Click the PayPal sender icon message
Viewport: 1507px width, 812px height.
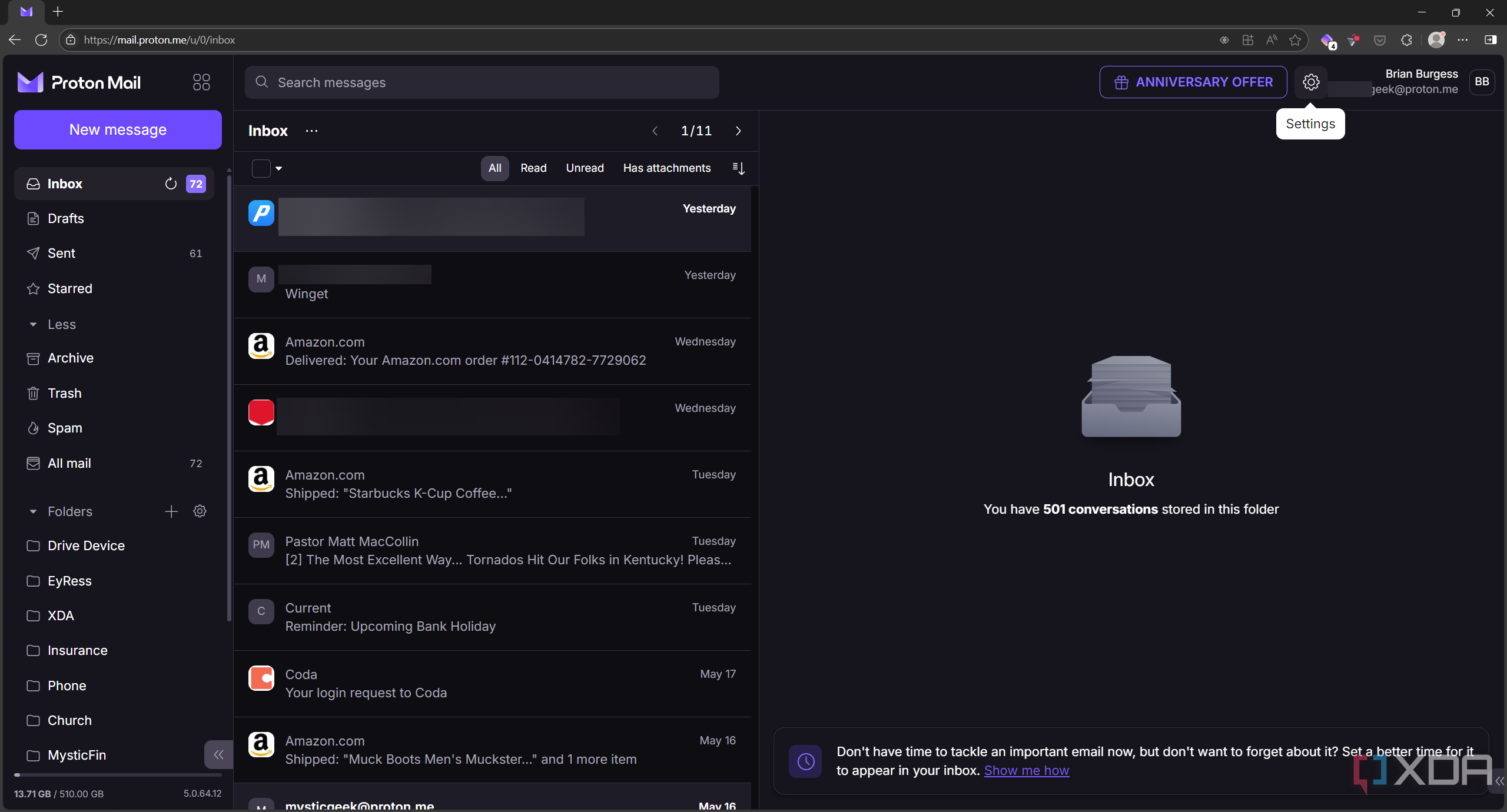pos(261,212)
